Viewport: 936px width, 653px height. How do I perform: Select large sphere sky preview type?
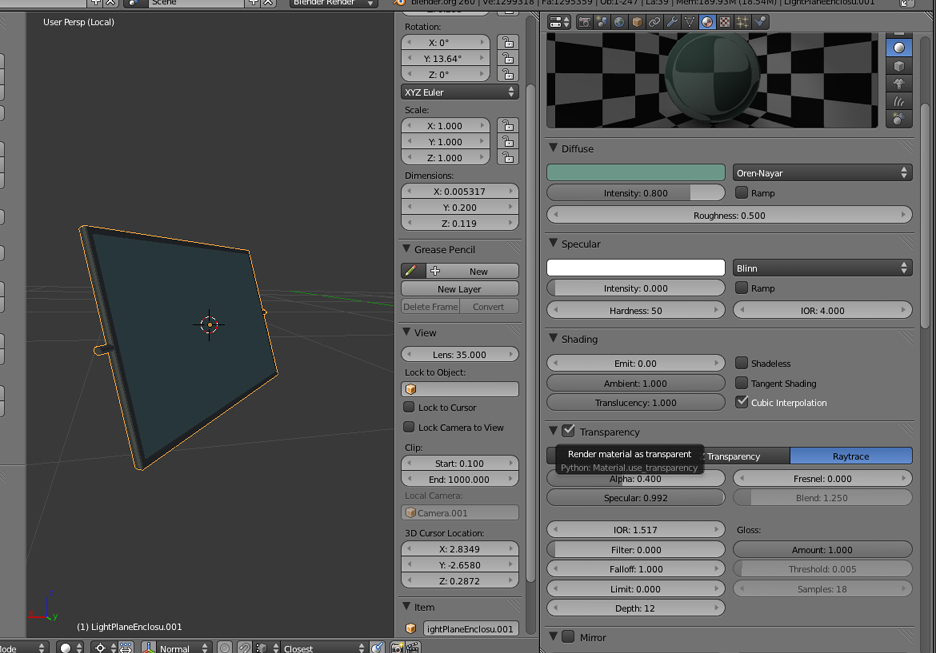click(898, 119)
